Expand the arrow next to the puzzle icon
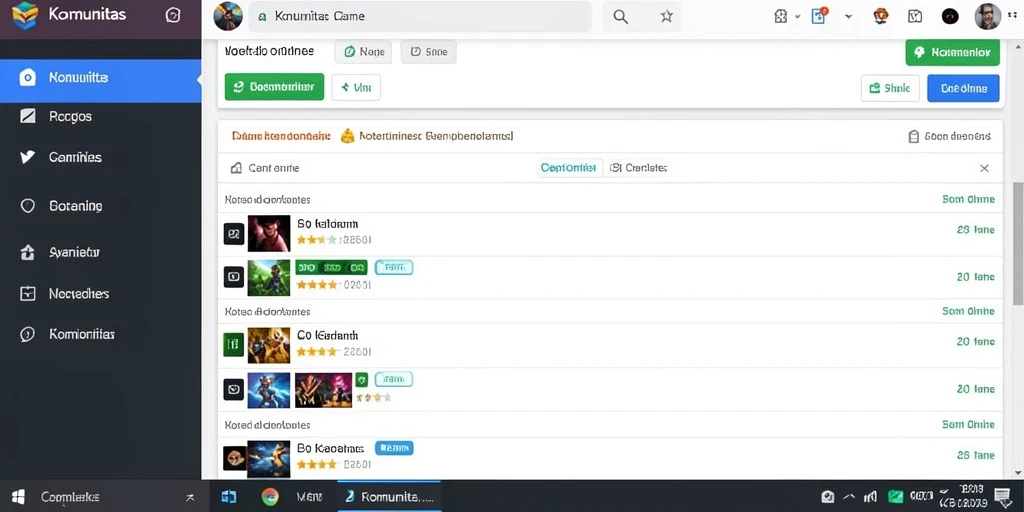This screenshot has height=512, width=1024. [797, 17]
